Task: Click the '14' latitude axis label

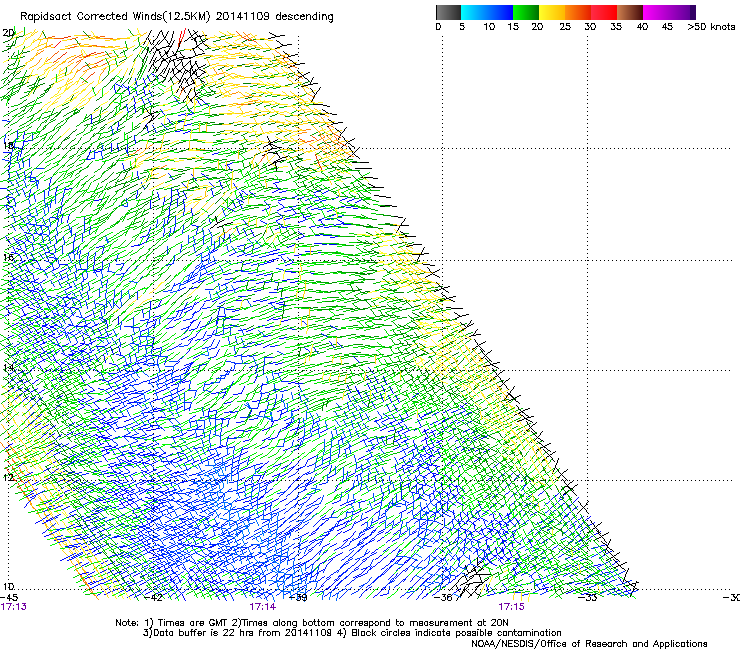Action: [8, 367]
